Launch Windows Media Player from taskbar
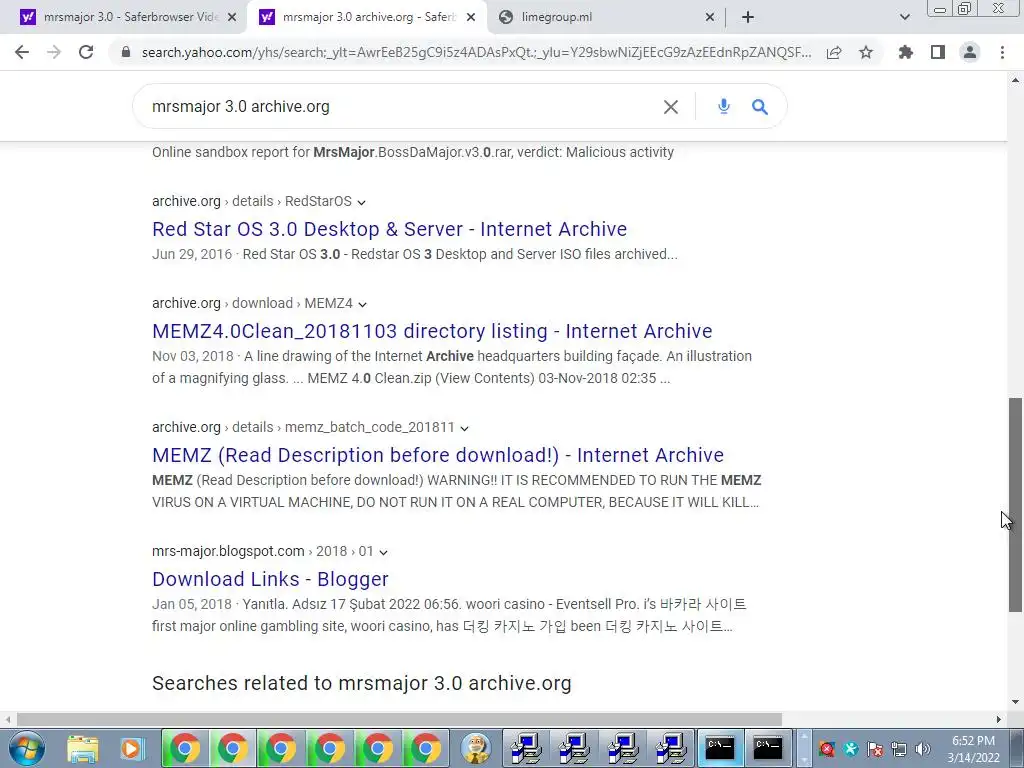 point(131,748)
